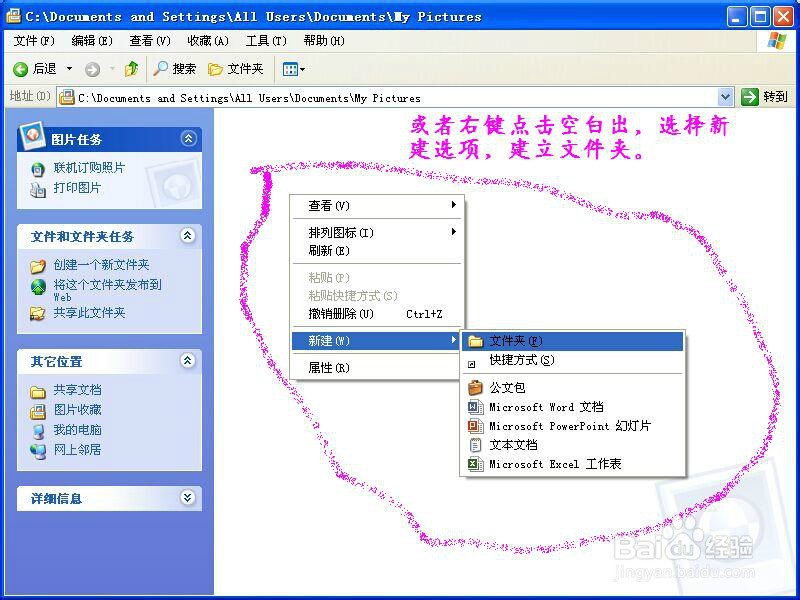Select 新建(W) context menu item
The width and height of the screenshot is (800, 600).
[x=376, y=341]
